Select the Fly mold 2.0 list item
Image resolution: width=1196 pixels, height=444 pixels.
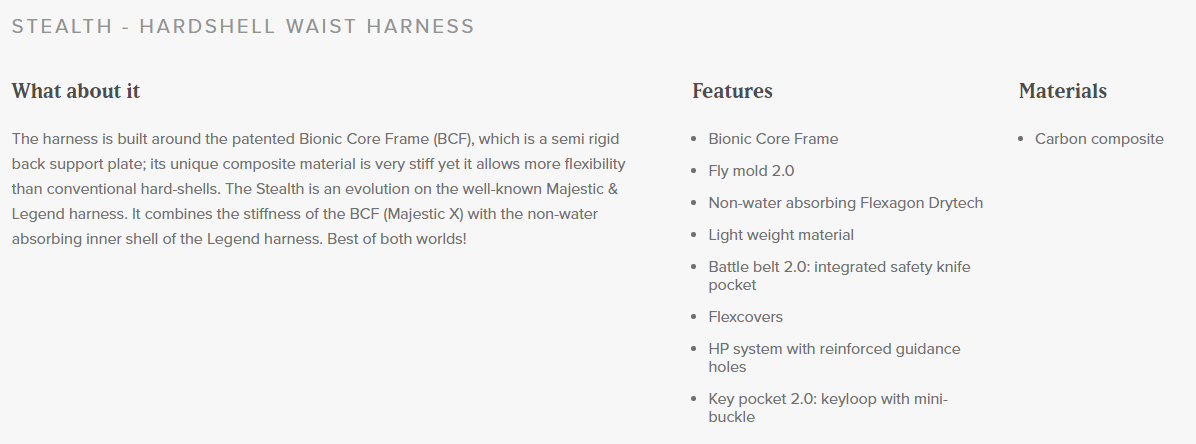point(751,171)
